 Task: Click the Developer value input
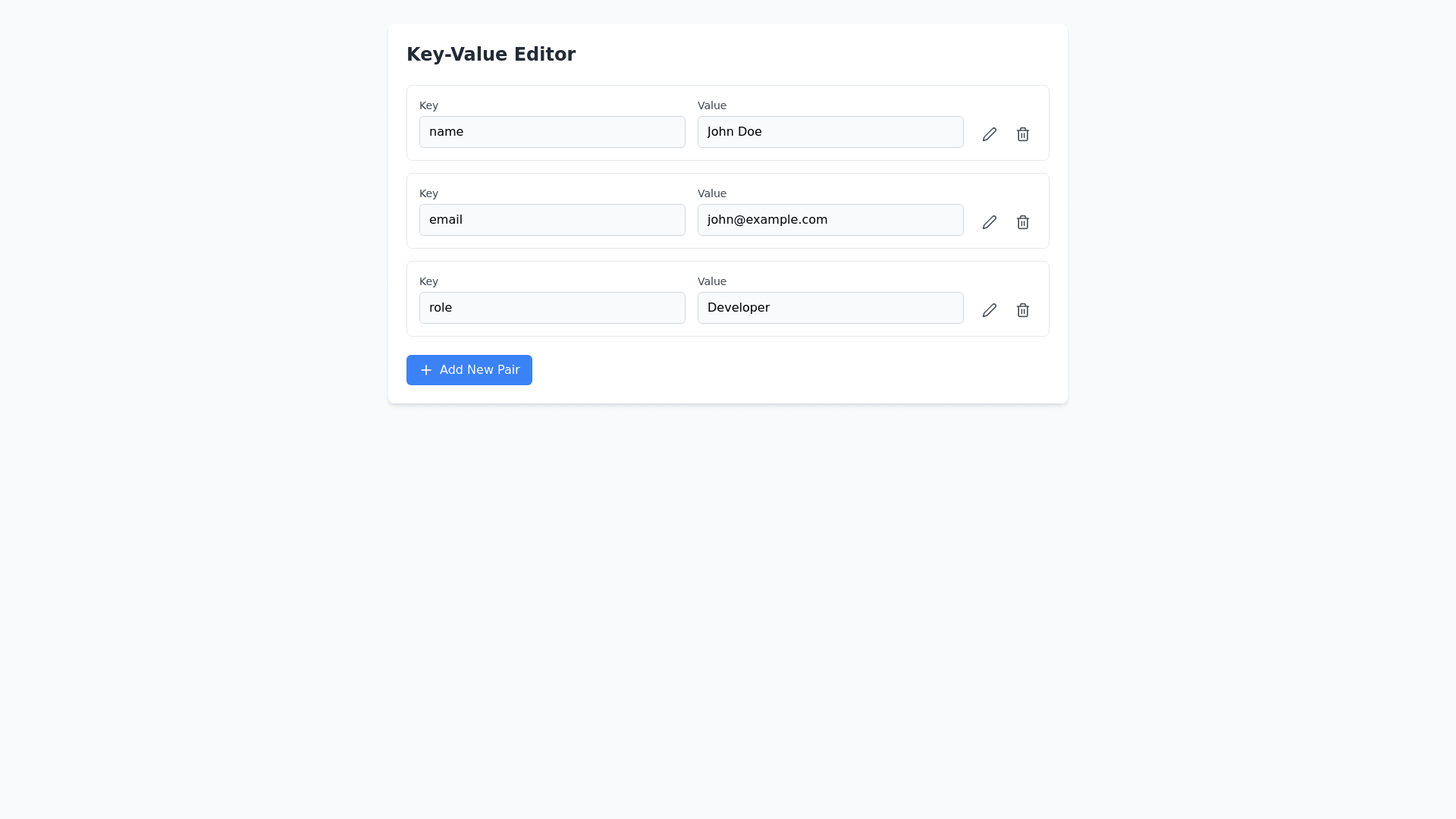830,308
